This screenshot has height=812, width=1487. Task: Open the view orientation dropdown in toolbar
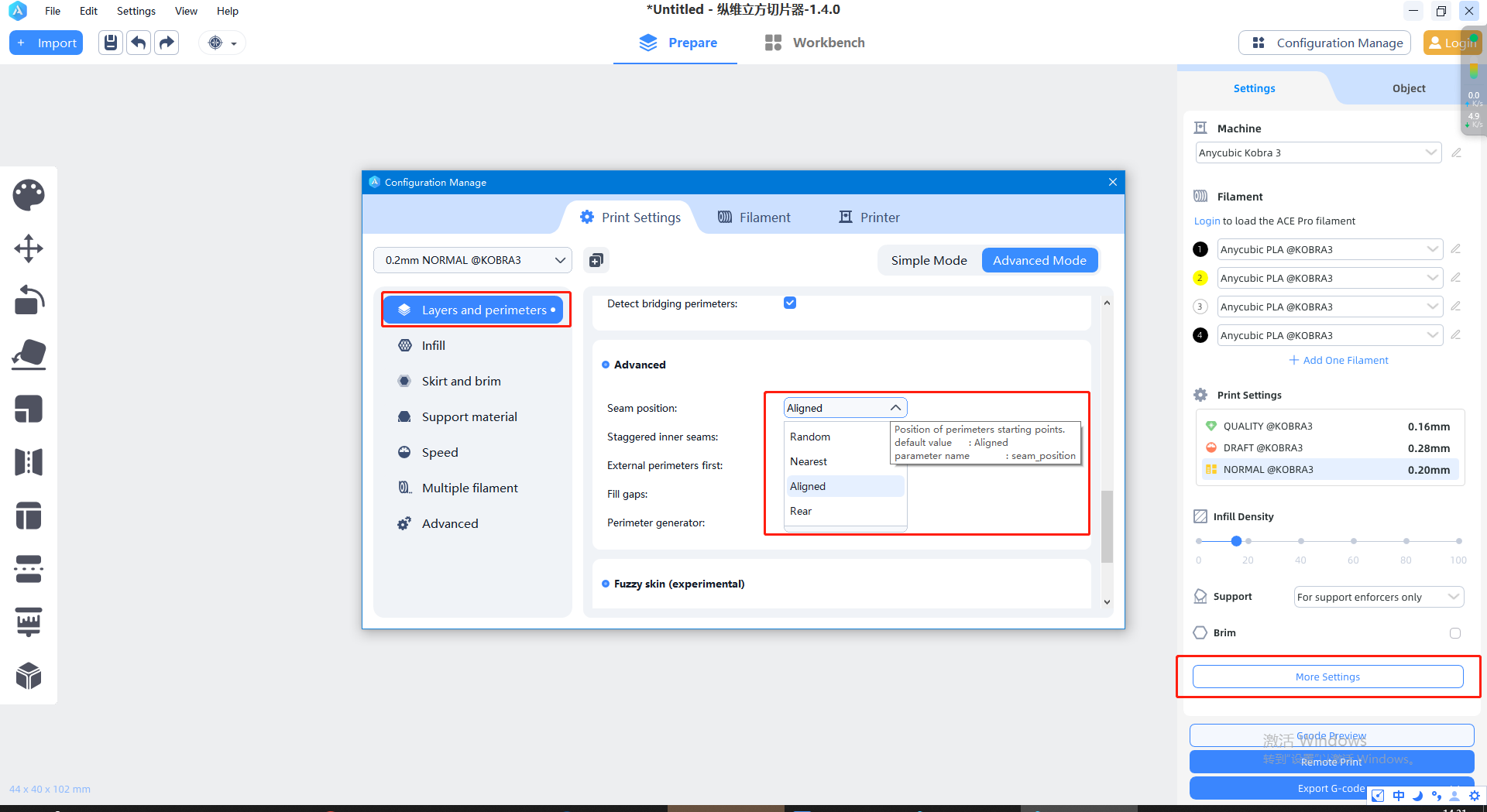pyautogui.click(x=222, y=43)
